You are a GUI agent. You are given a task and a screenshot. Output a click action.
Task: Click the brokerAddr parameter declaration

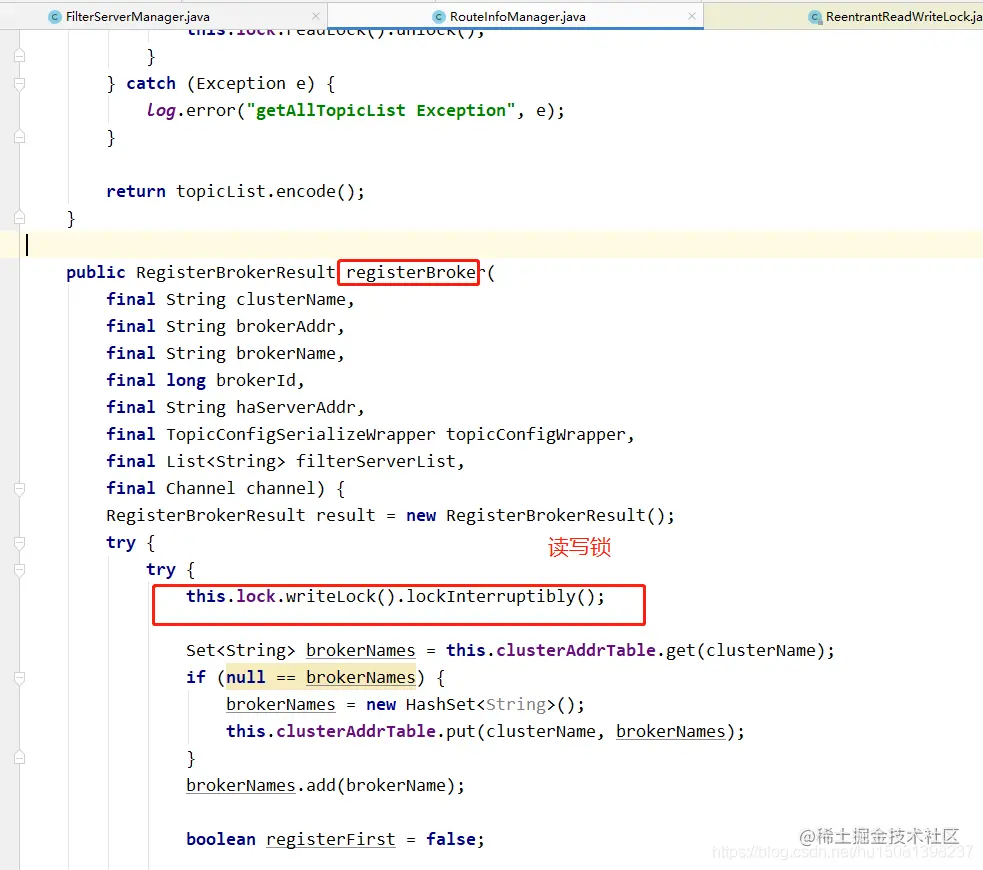coord(285,327)
